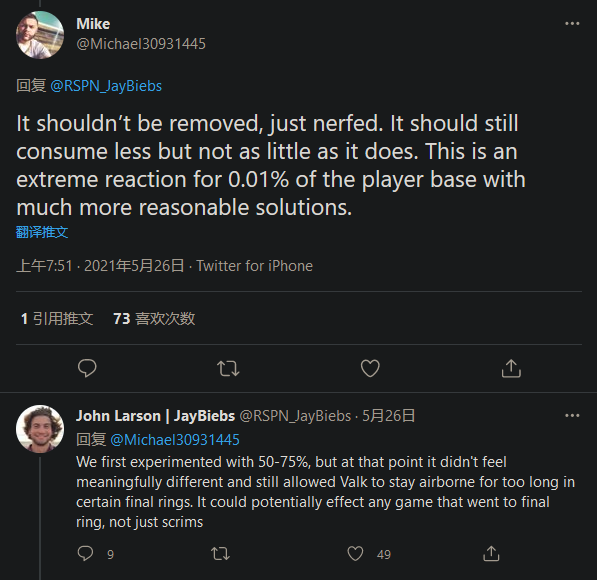Screen dimensions: 597x580
Task: Open John Larson's profile picture
Action: click(40, 429)
